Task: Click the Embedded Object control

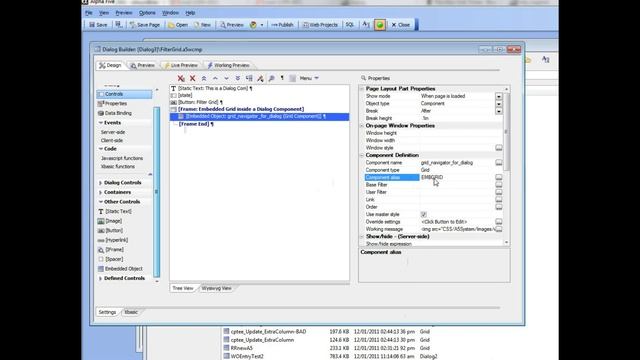Action: click(x=120, y=269)
